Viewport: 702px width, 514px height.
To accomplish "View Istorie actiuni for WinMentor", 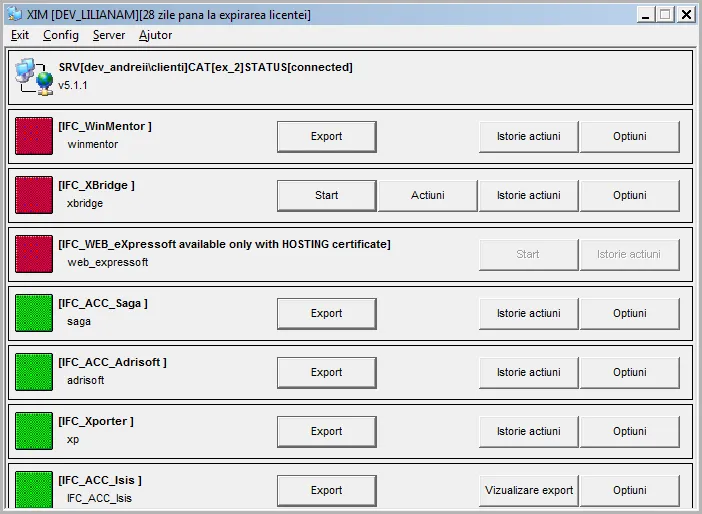I will (529, 137).
